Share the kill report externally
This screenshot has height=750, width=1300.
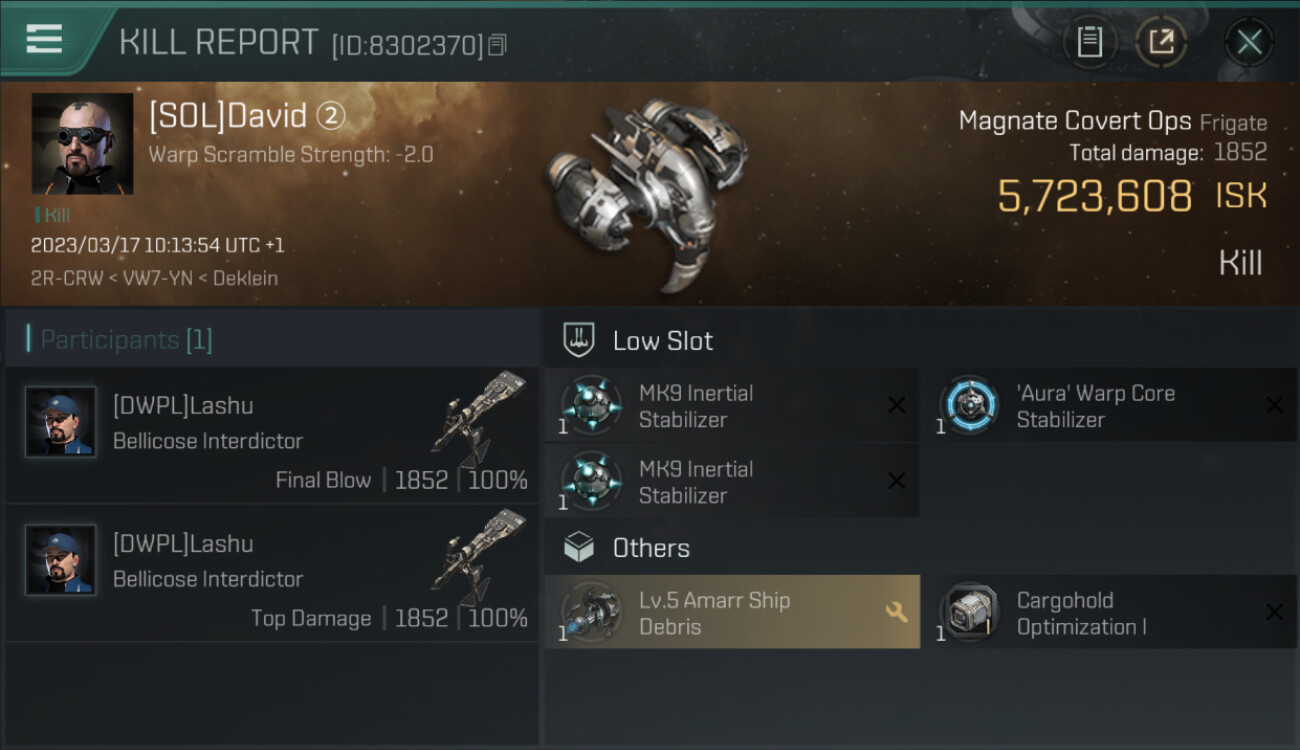(x=1160, y=42)
